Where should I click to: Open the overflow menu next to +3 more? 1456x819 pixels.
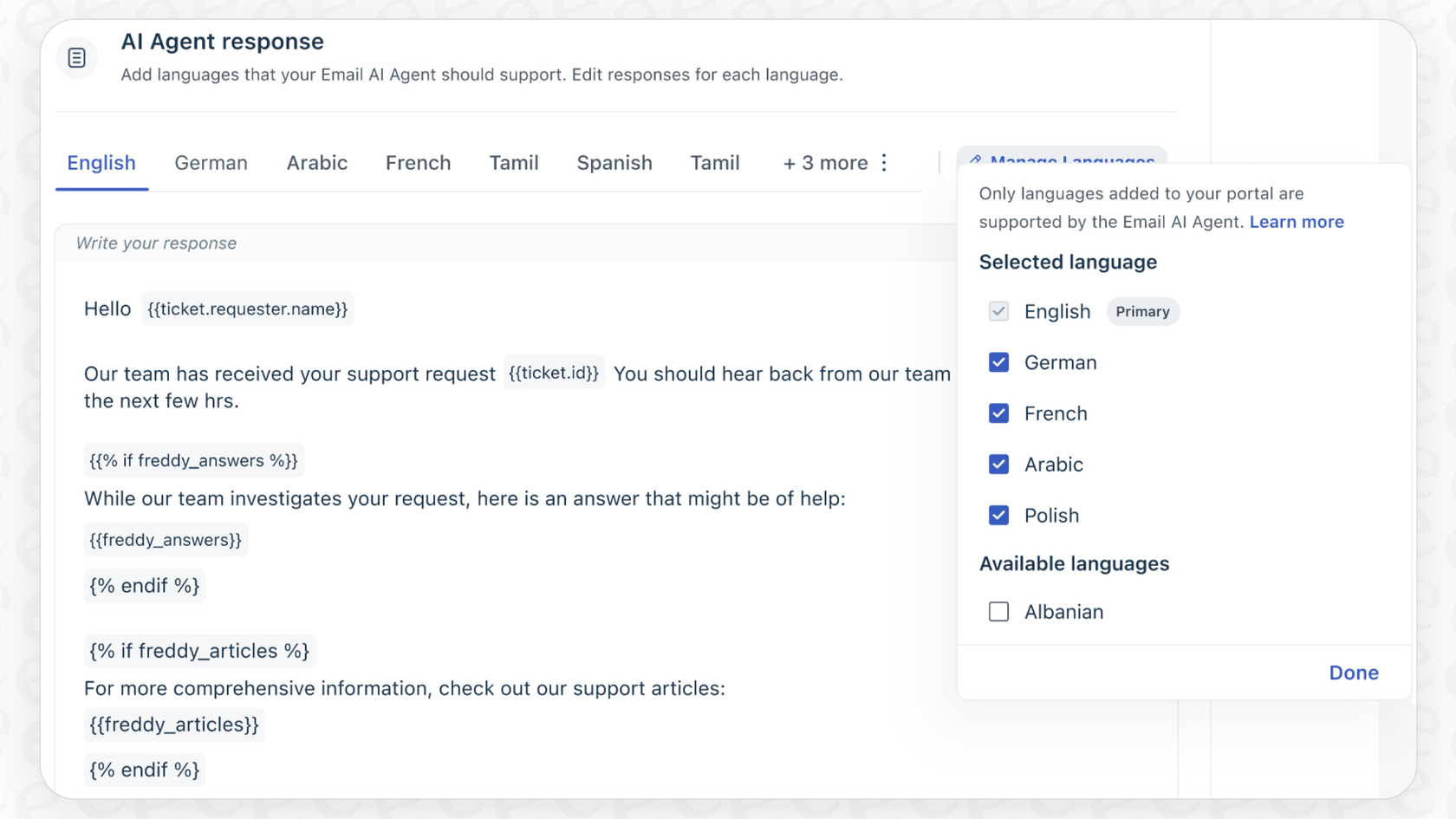[x=883, y=162]
